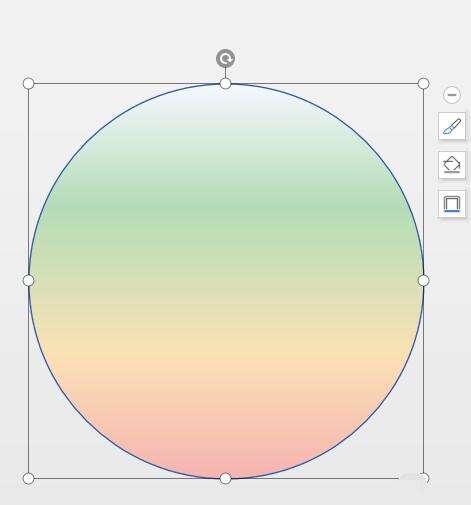
Task: Click the left-middle resize handle
Action: point(29,281)
